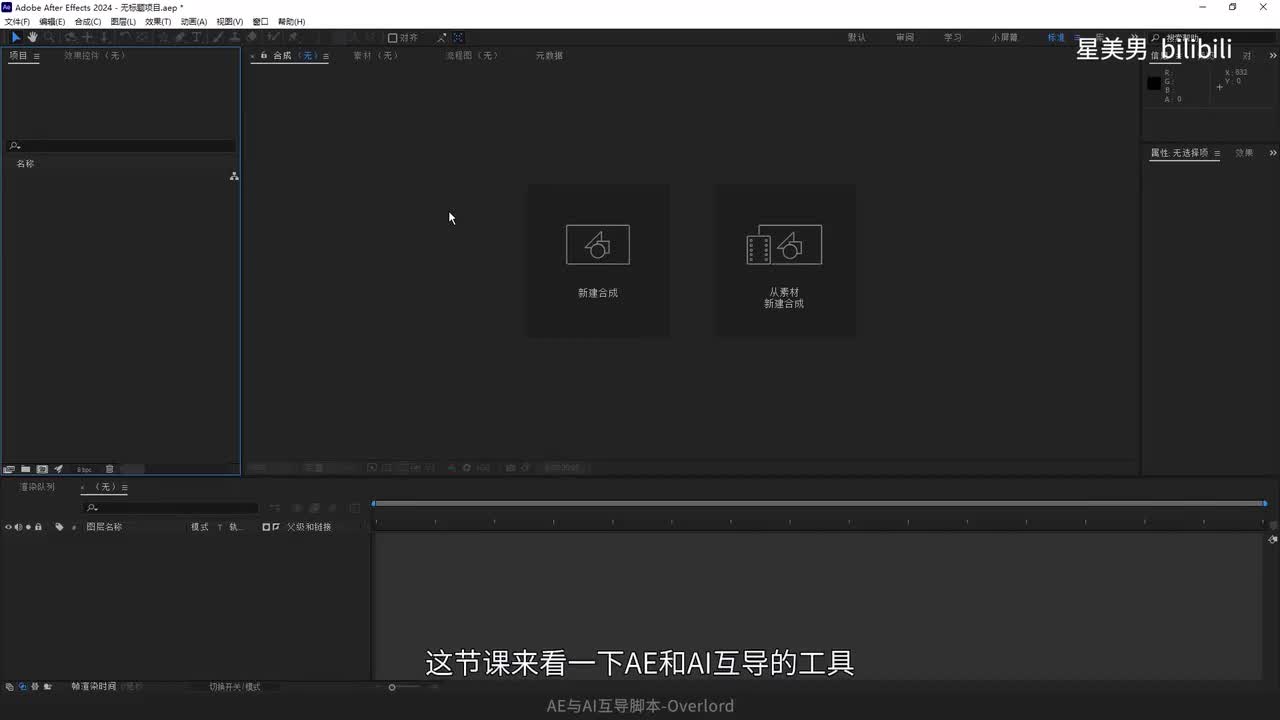The height and width of the screenshot is (720, 1280).
Task: Open the 帮助(H) menu
Action: [x=291, y=21]
